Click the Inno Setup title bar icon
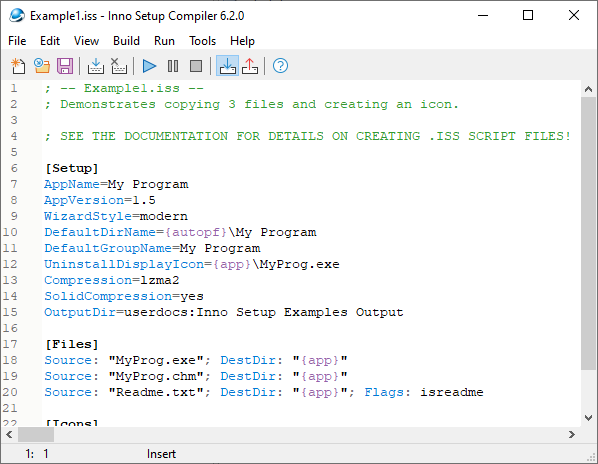This screenshot has width=598, height=464. click(17, 15)
